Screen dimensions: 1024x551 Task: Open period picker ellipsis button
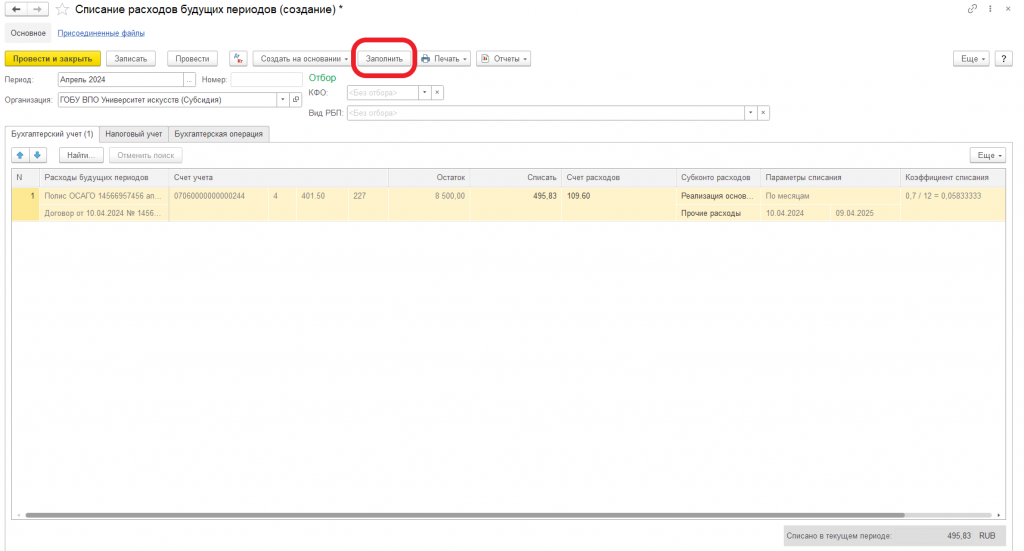pos(189,80)
